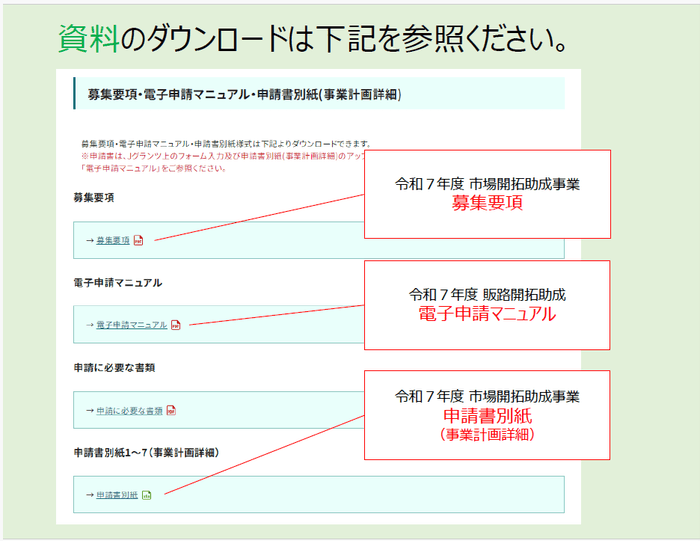The width and height of the screenshot is (700, 541).
Task: Click the red 募集要項 callout box
Action: [487, 194]
